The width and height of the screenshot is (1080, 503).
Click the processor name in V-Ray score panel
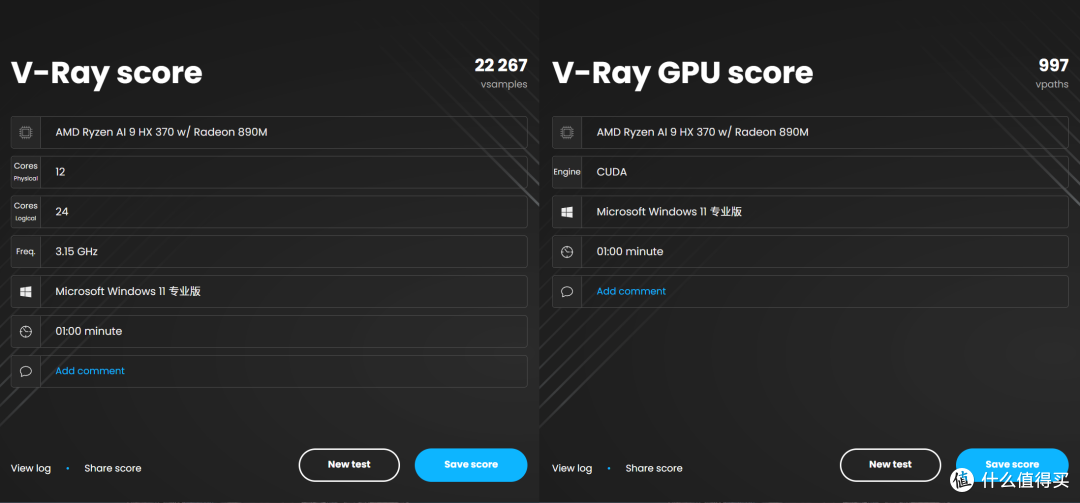click(x=161, y=132)
